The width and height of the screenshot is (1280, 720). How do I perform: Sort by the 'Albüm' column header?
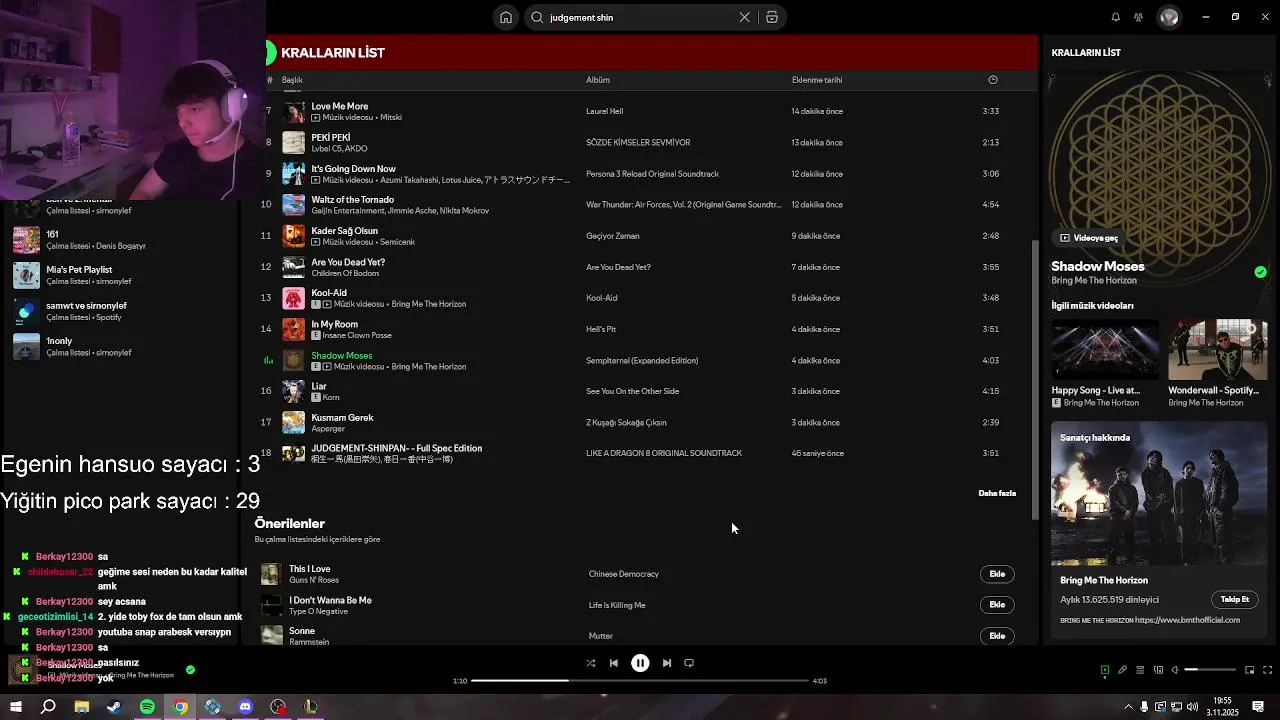[x=598, y=80]
